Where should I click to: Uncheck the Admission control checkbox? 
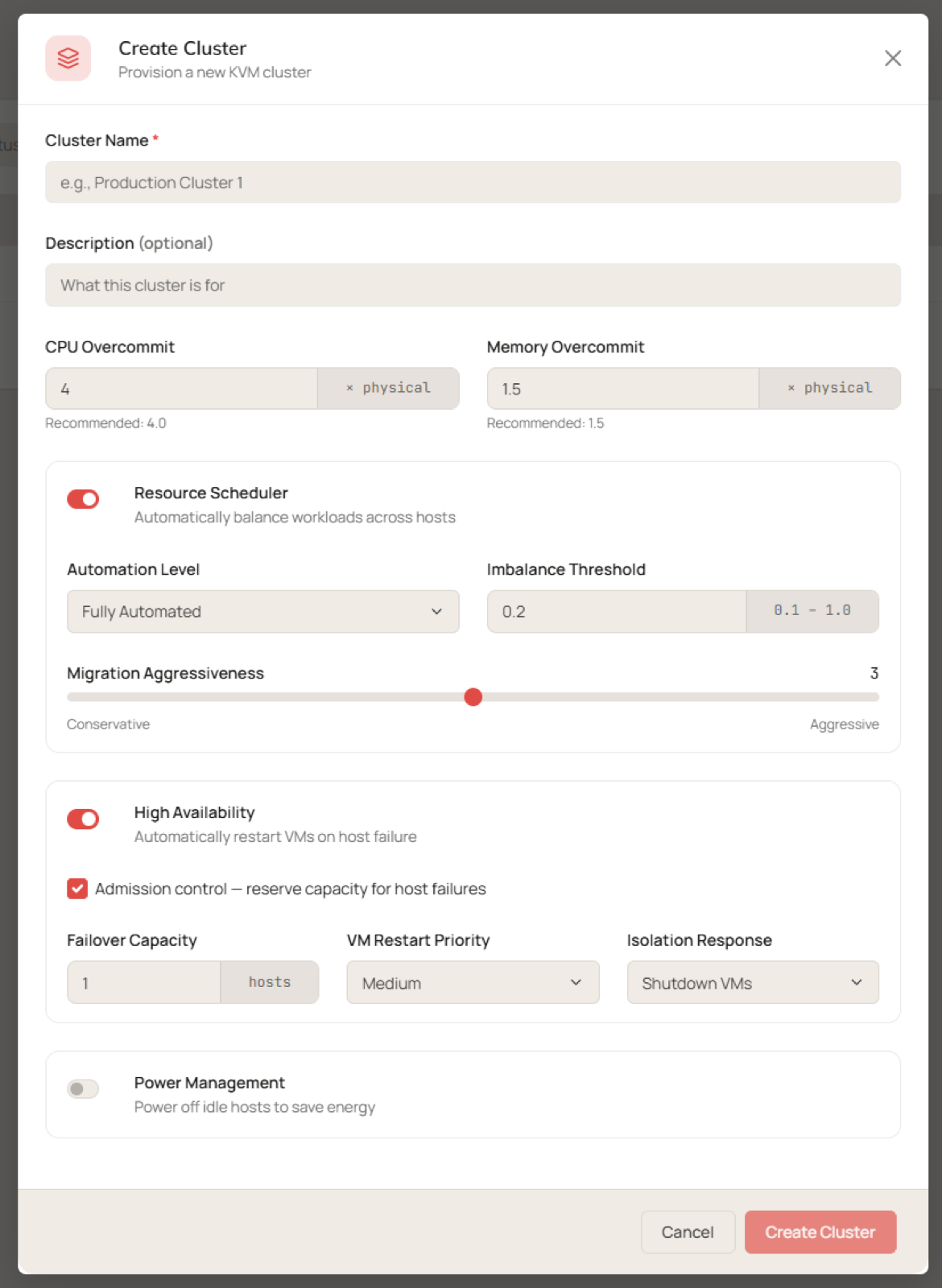click(x=77, y=889)
